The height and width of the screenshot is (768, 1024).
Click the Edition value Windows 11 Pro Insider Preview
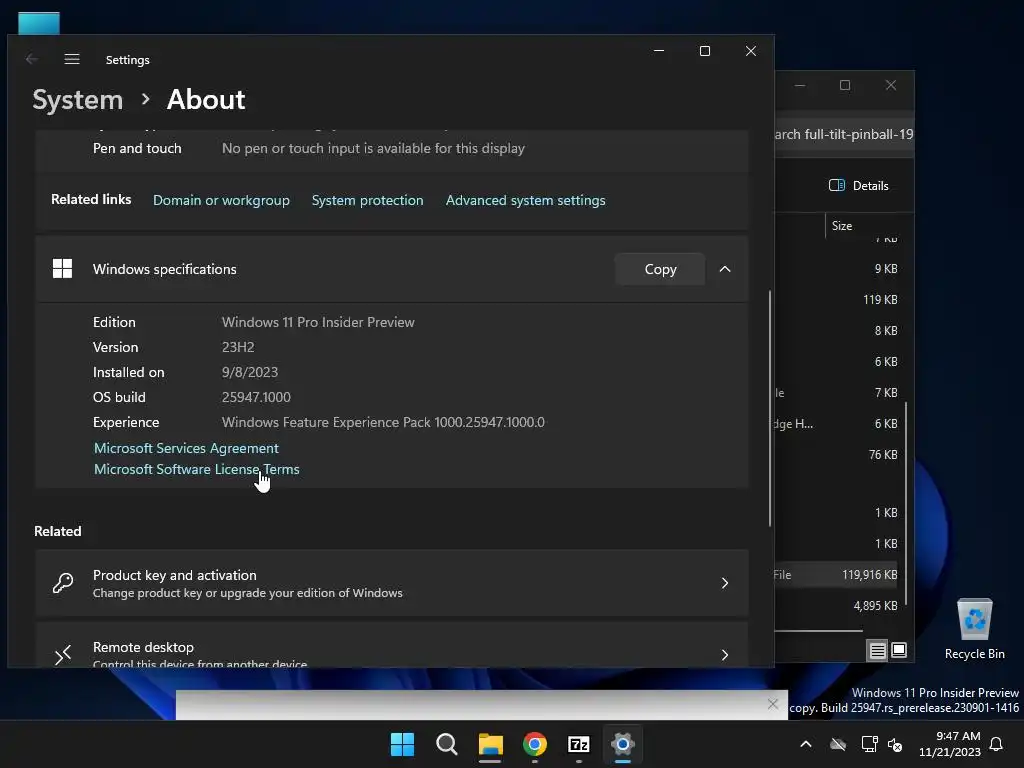(318, 322)
